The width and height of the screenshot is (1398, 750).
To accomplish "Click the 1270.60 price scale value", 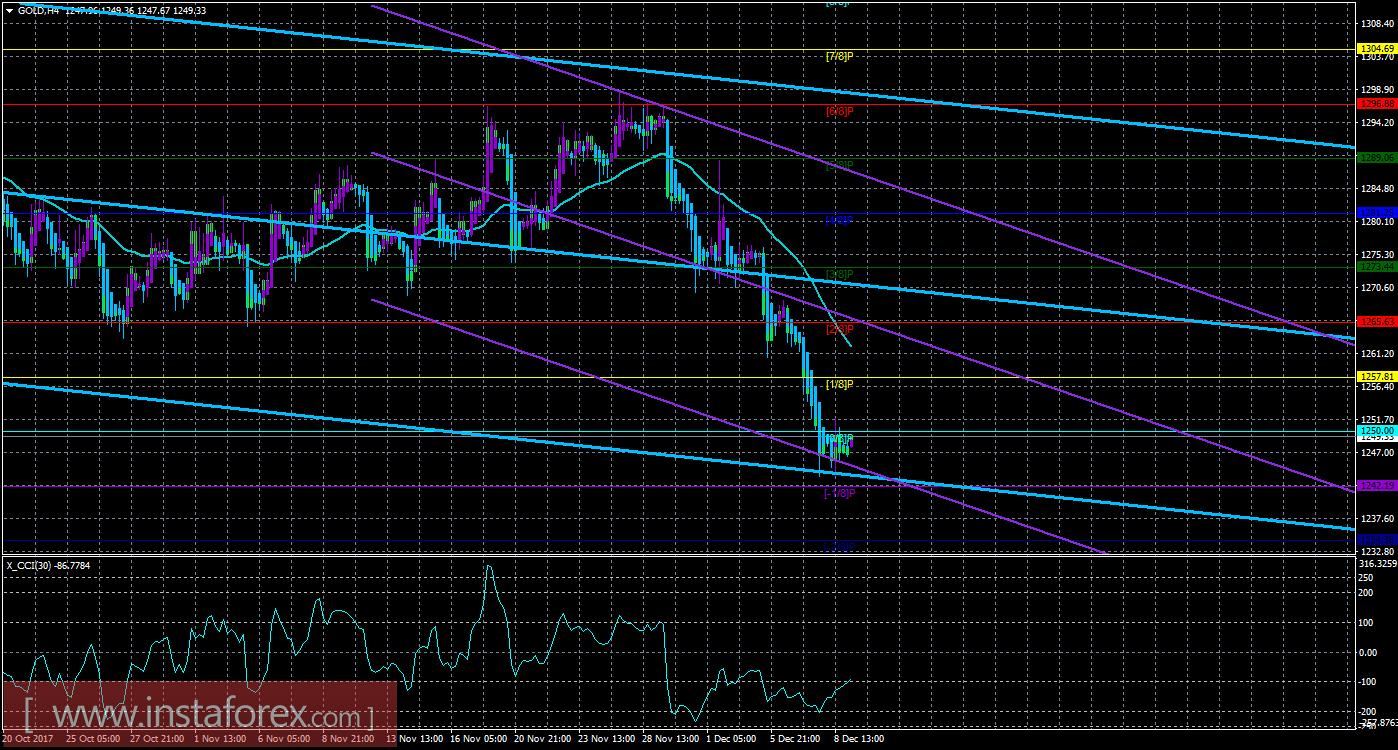I will [1377, 287].
